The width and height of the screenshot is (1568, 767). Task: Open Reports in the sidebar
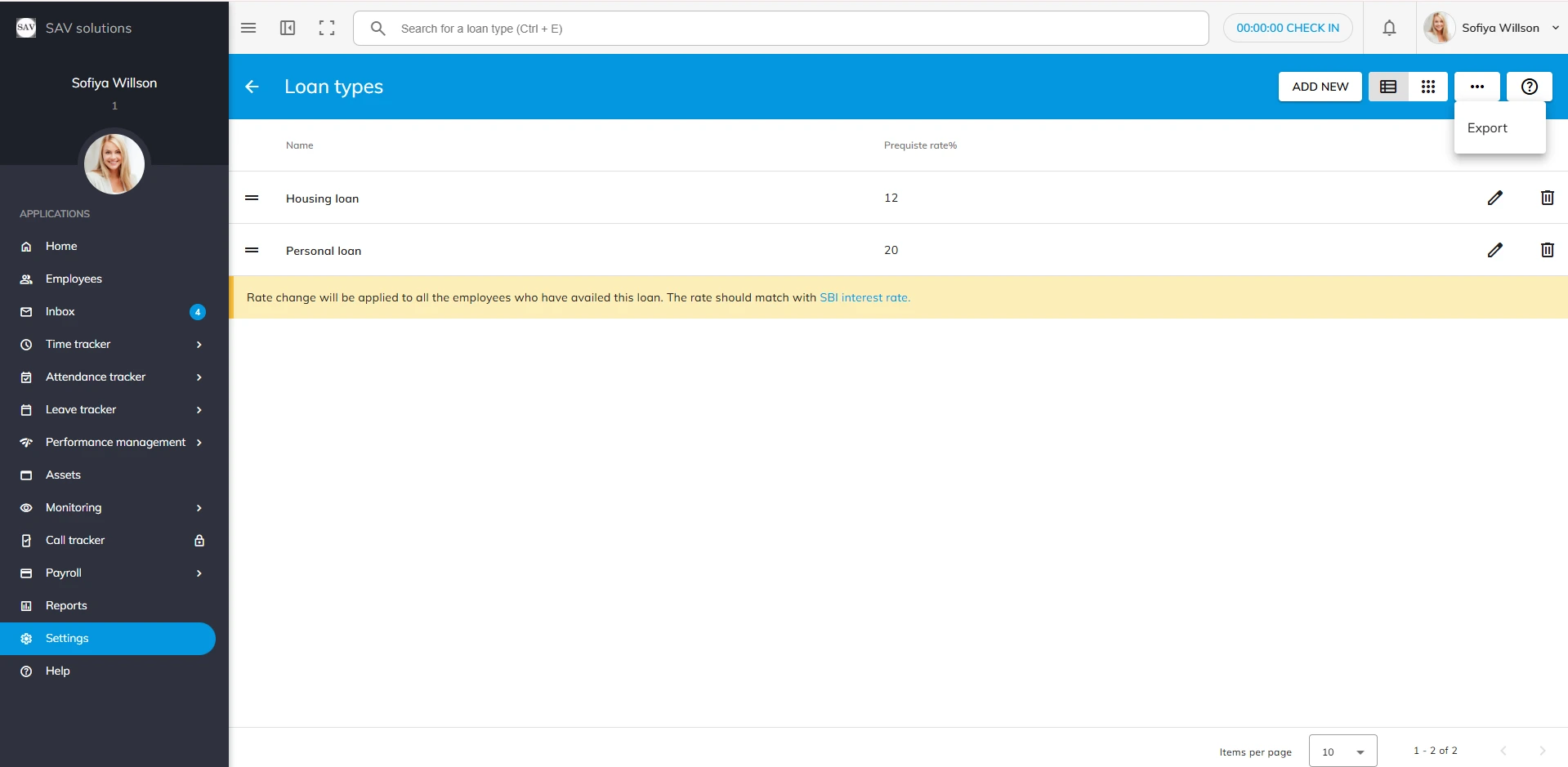tap(66, 605)
